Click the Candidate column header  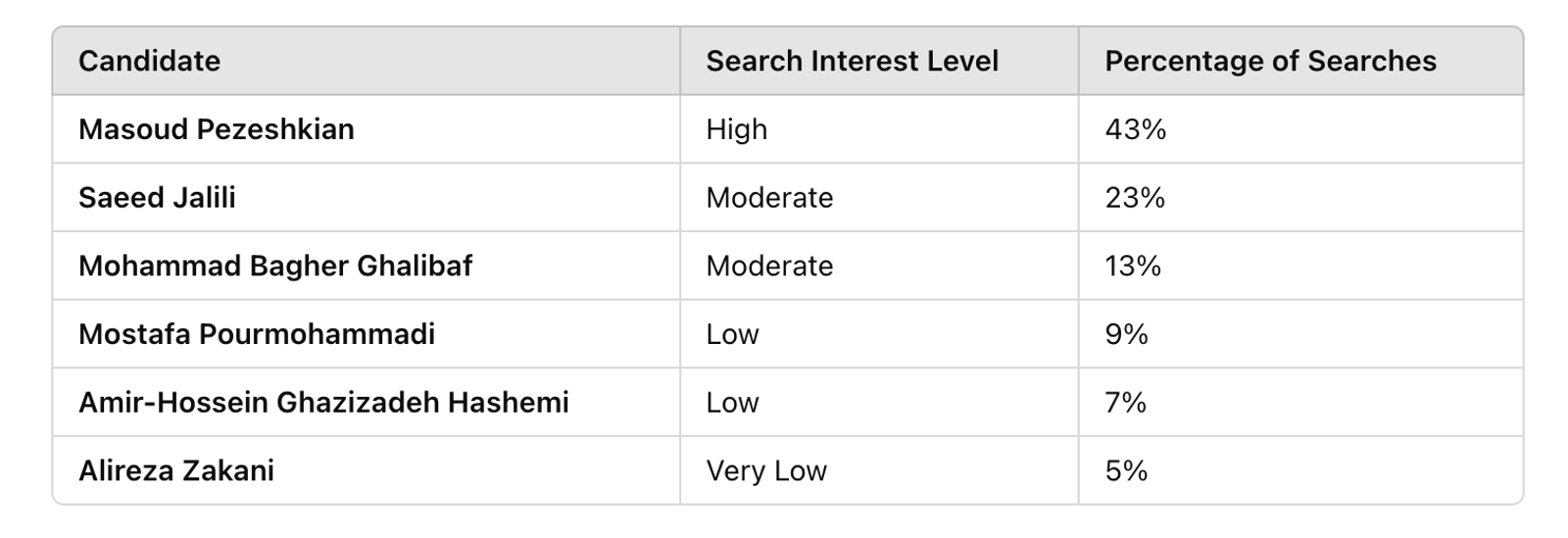(x=149, y=61)
